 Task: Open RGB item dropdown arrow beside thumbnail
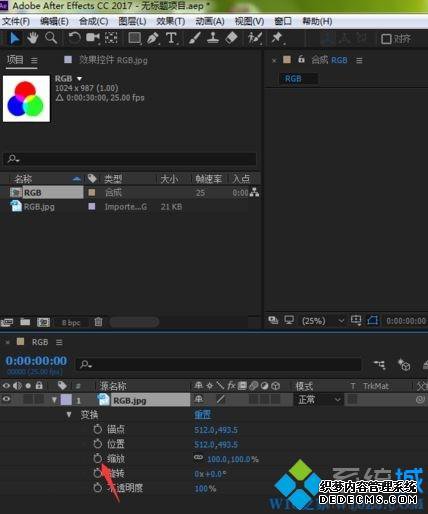pyautogui.click(x=79, y=79)
